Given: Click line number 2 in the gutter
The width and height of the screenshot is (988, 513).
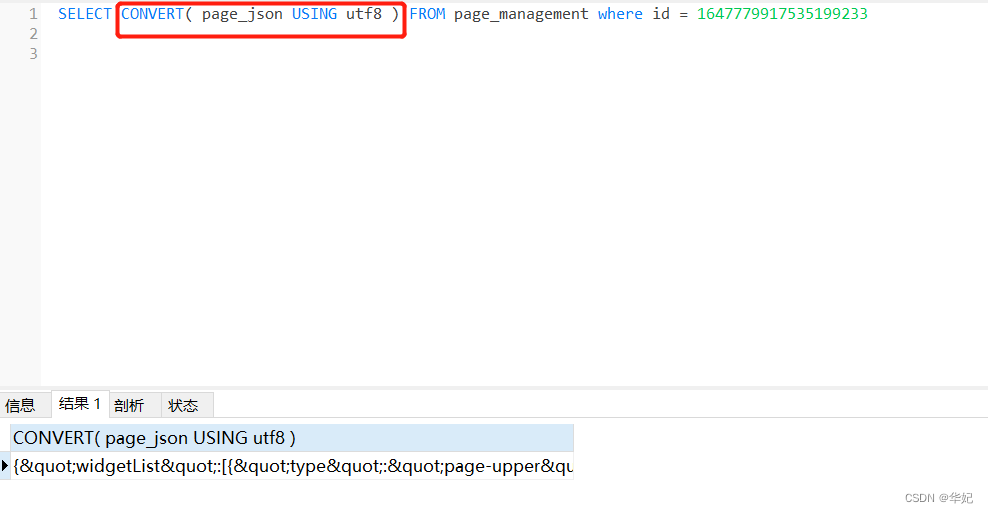Looking at the screenshot, I should coord(33,34).
